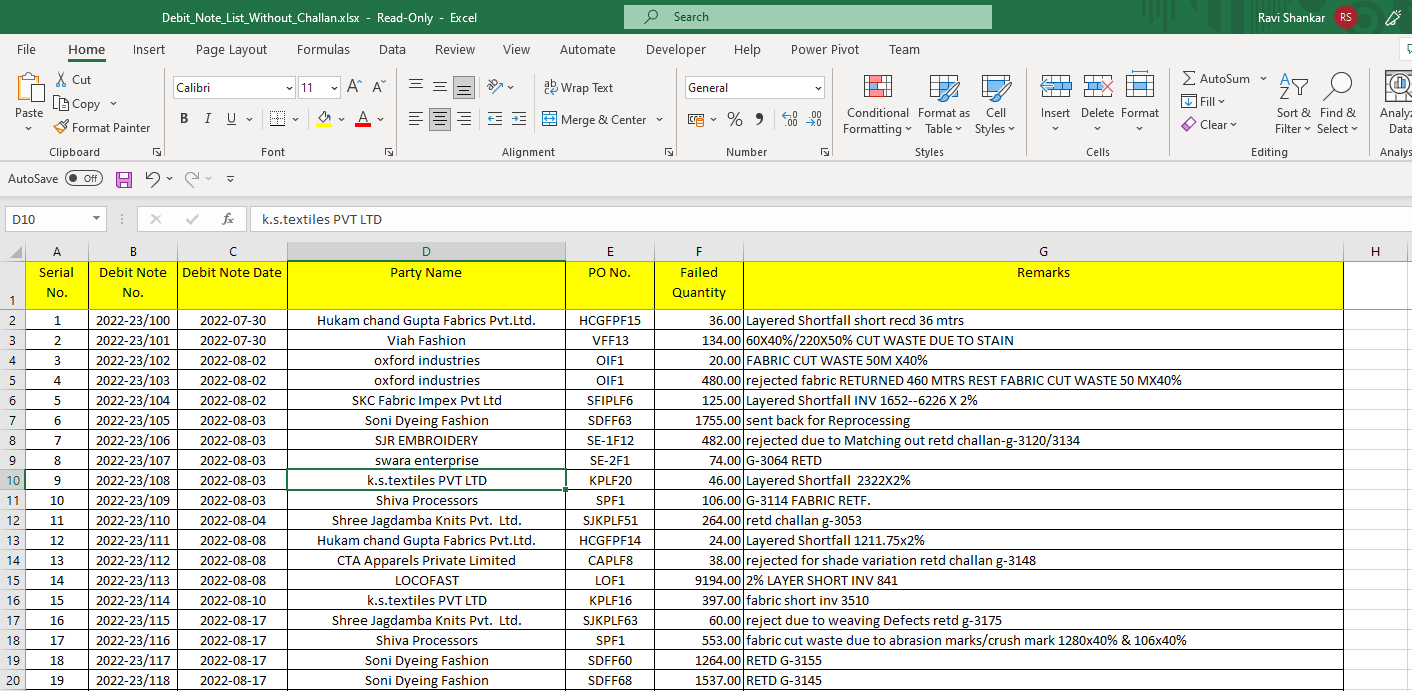Switch to the Formulas tab
The width and height of the screenshot is (1412, 691).
click(x=323, y=49)
